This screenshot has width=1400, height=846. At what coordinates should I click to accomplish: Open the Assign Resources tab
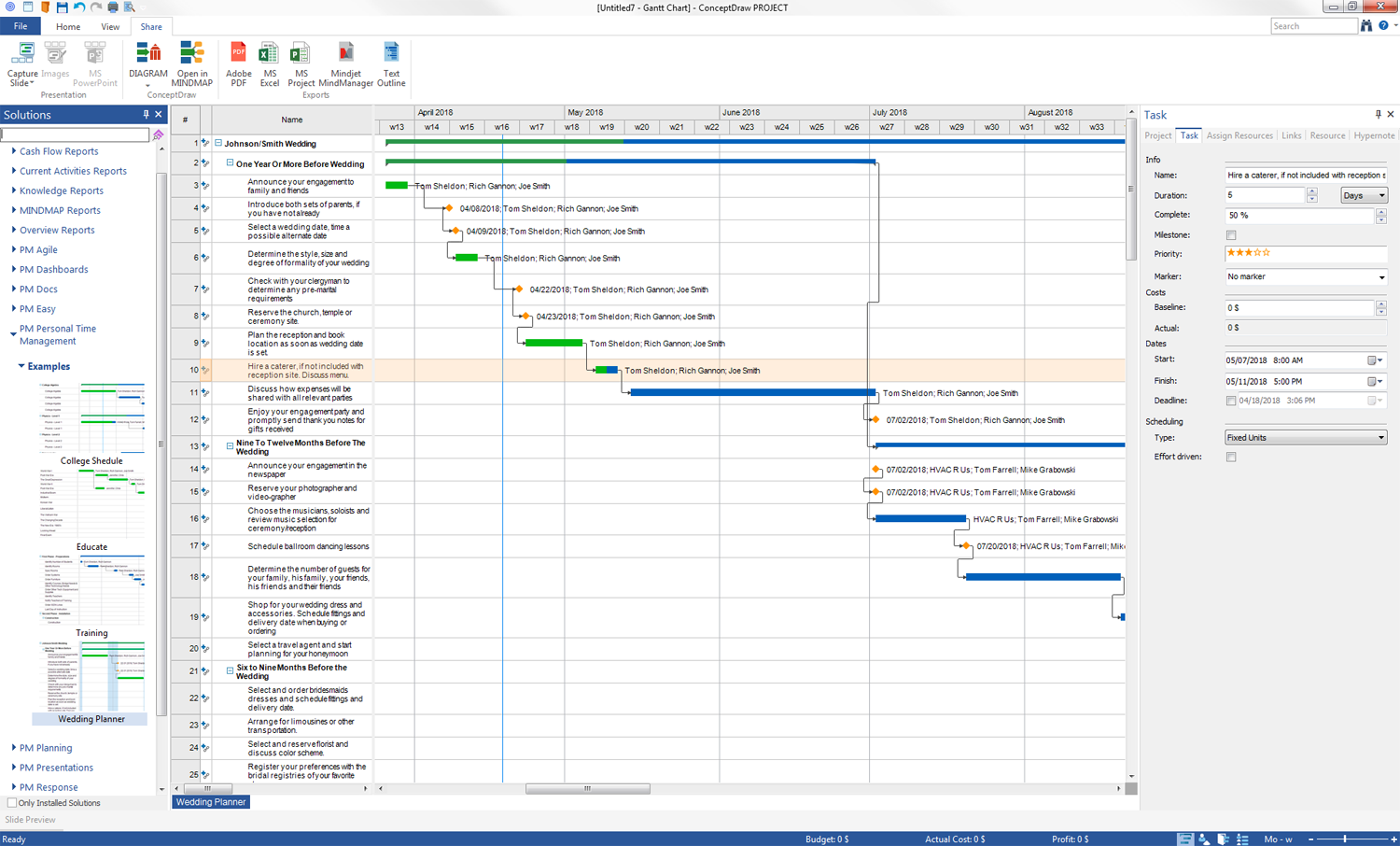[1239, 136]
